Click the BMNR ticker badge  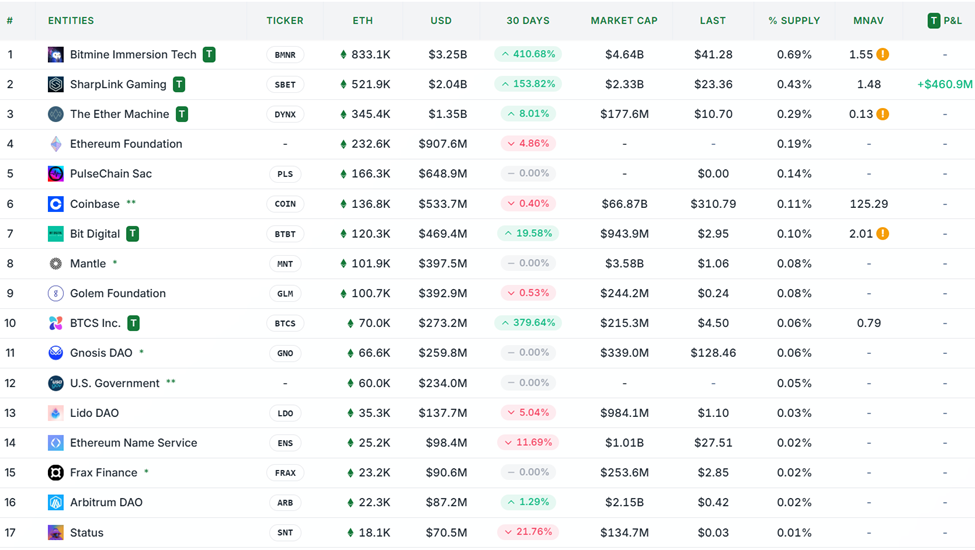(x=285, y=55)
